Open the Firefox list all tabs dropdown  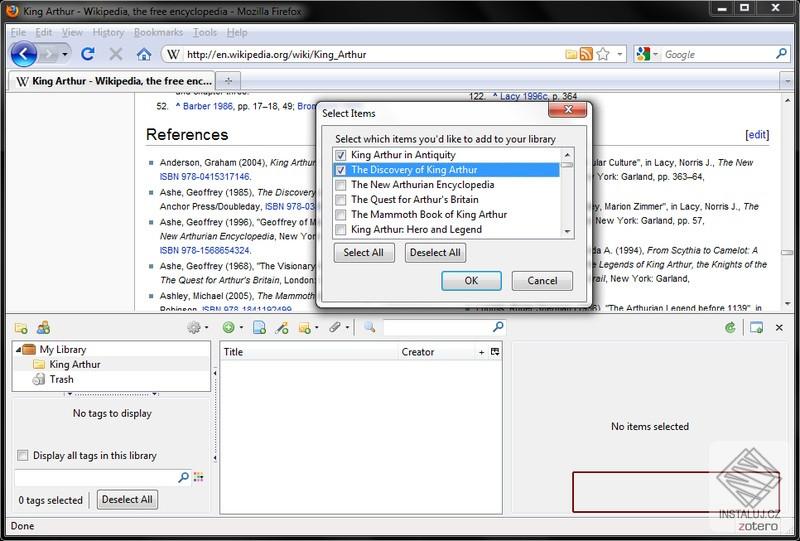[787, 81]
